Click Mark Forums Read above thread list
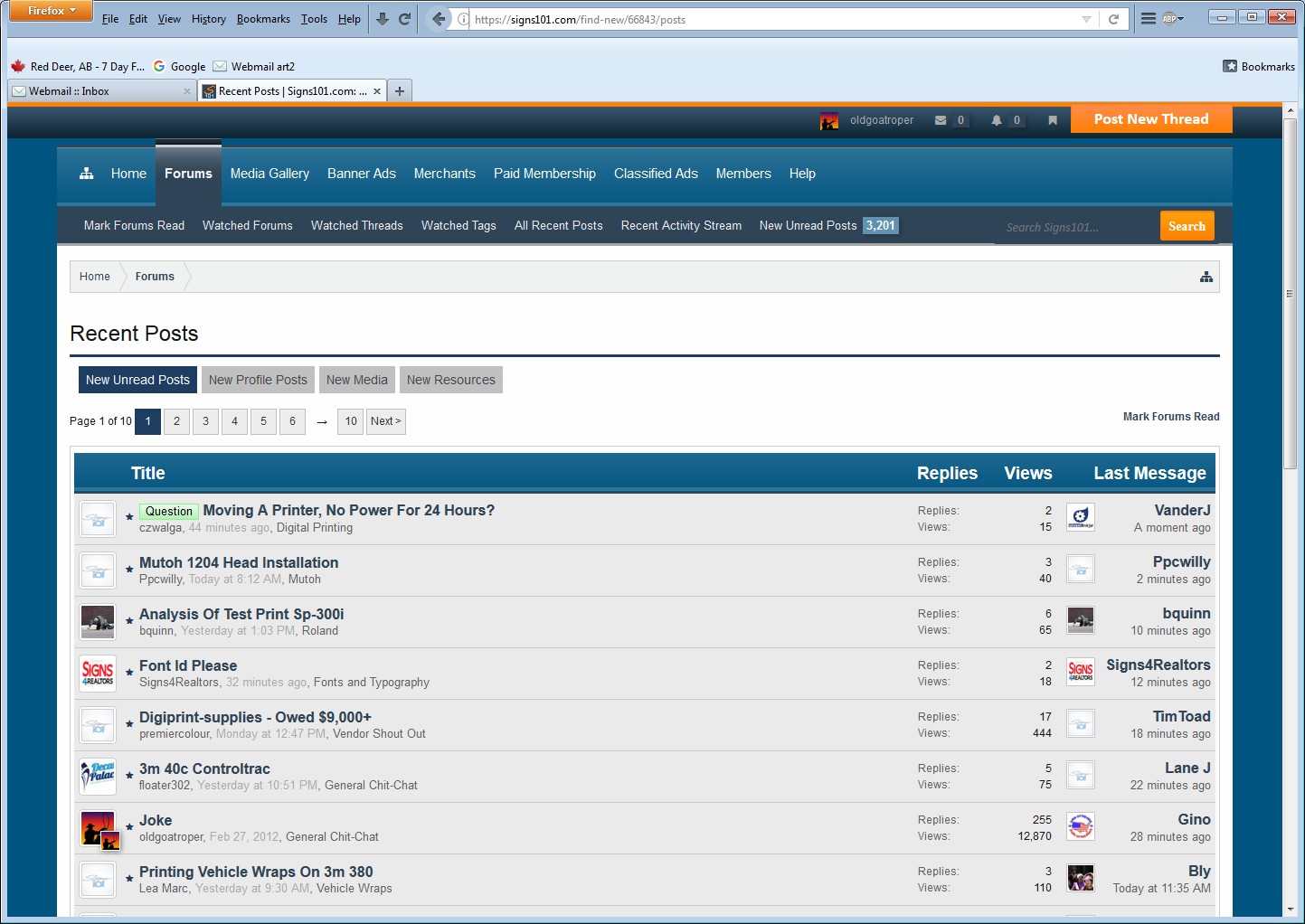1305x924 pixels. click(1171, 417)
